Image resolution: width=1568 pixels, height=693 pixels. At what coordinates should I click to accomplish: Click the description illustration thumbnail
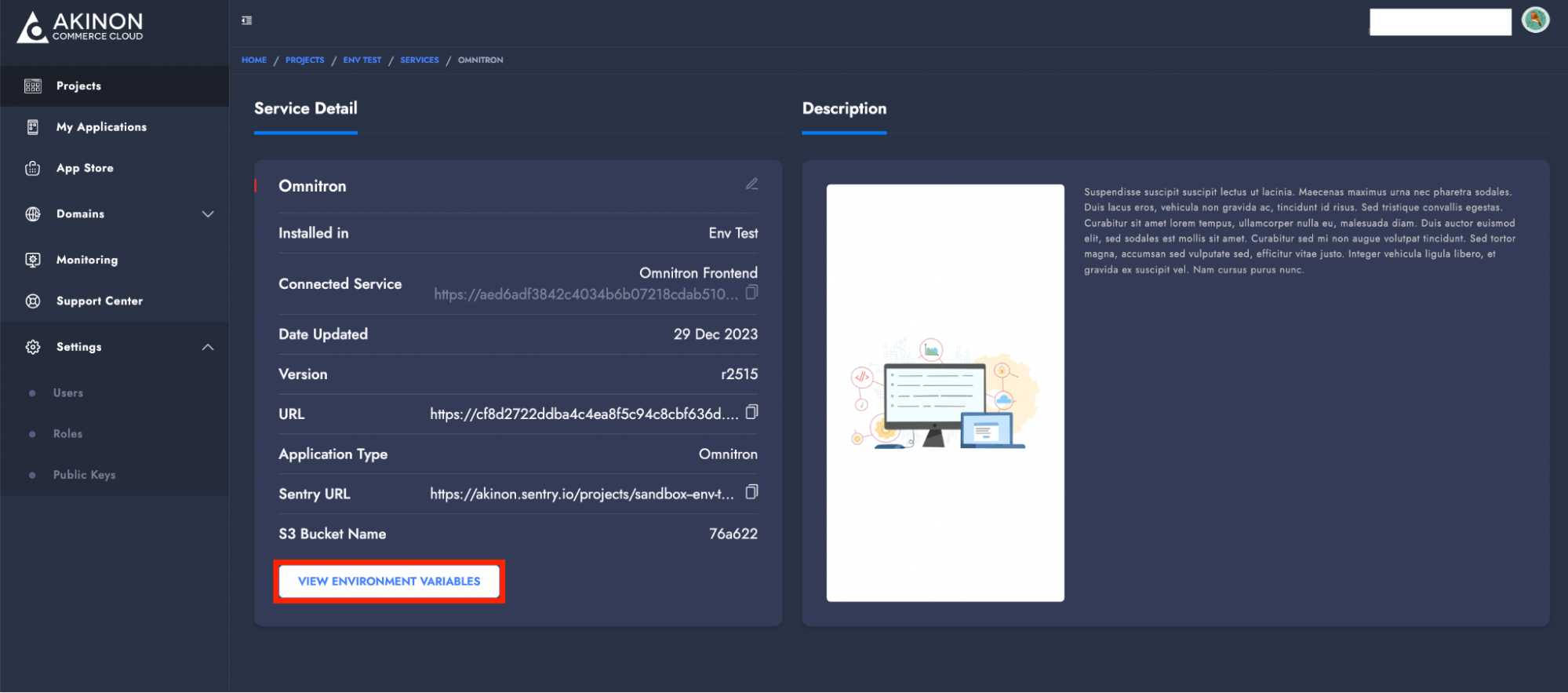click(945, 393)
